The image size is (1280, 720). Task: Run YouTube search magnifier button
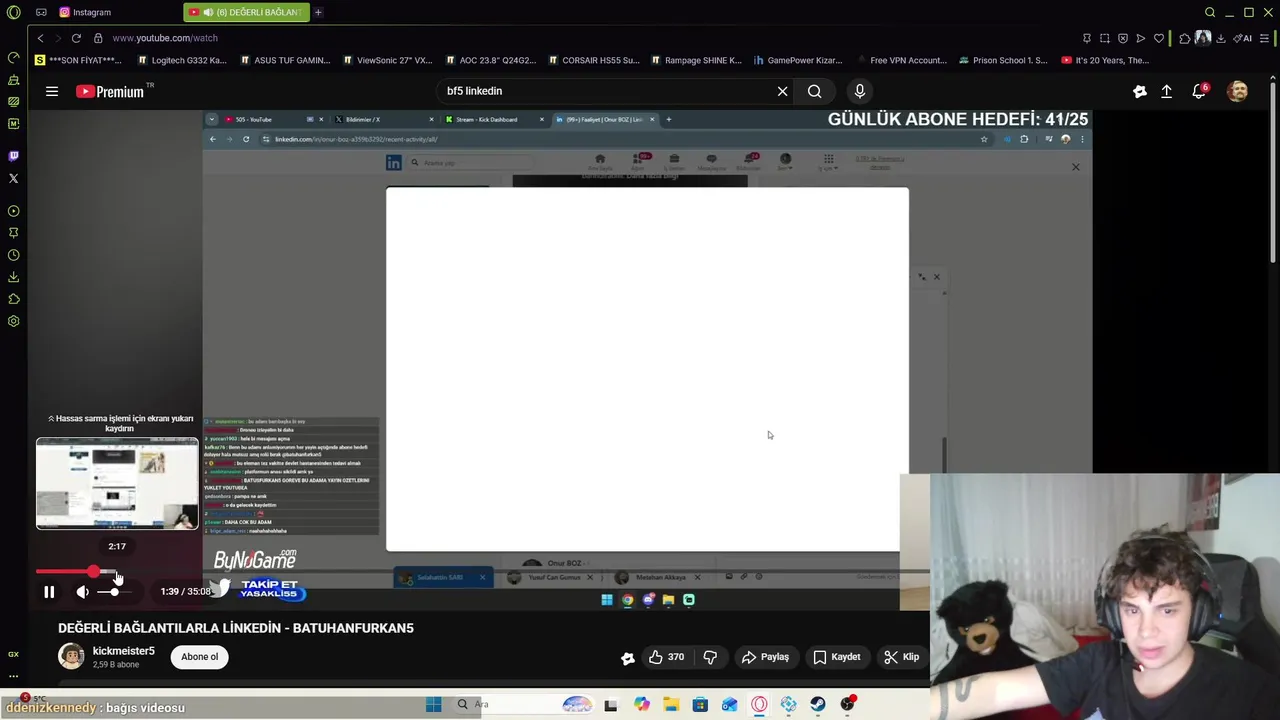click(x=815, y=91)
